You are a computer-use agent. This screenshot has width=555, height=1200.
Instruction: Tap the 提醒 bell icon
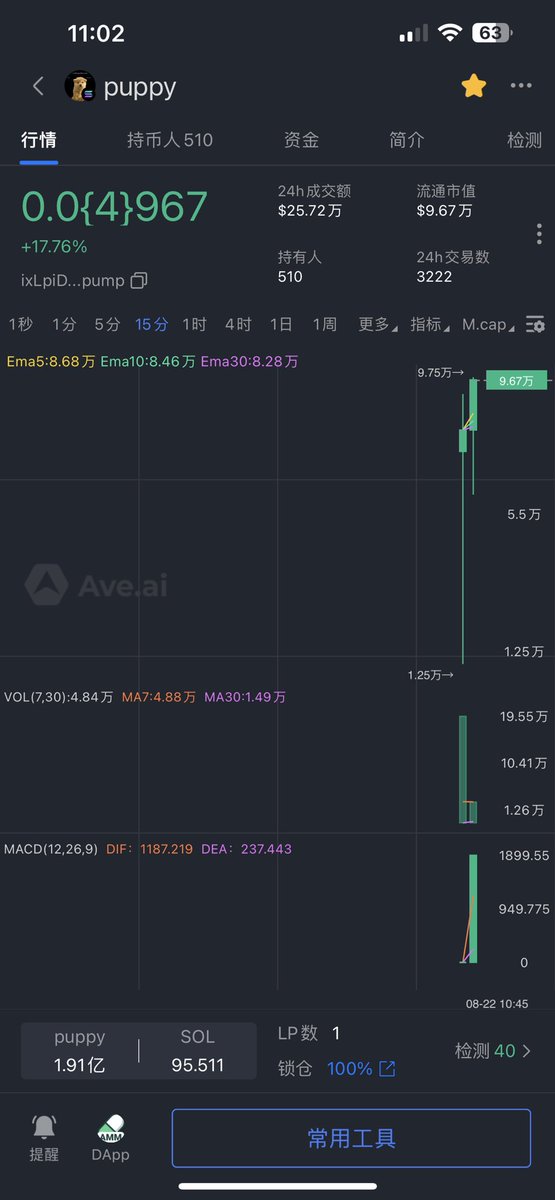point(44,1128)
